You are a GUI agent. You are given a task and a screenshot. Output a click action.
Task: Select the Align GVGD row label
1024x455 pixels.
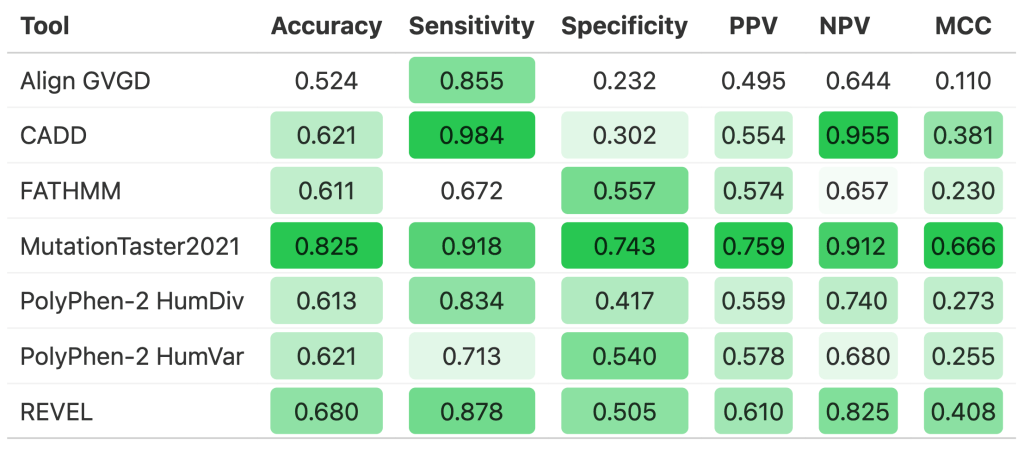coord(85,81)
